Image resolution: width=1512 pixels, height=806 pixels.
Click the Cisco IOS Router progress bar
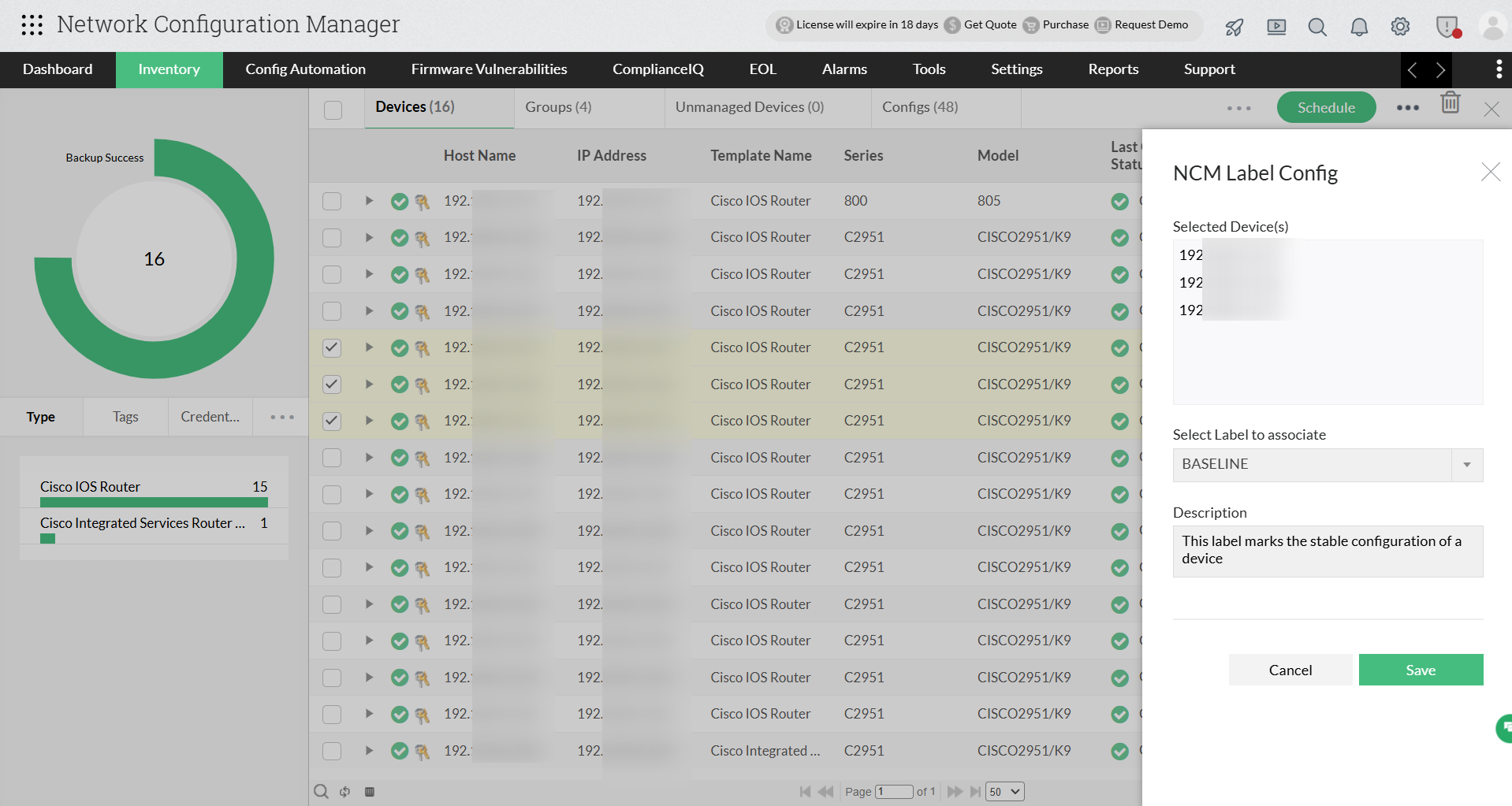tap(153, 501)
